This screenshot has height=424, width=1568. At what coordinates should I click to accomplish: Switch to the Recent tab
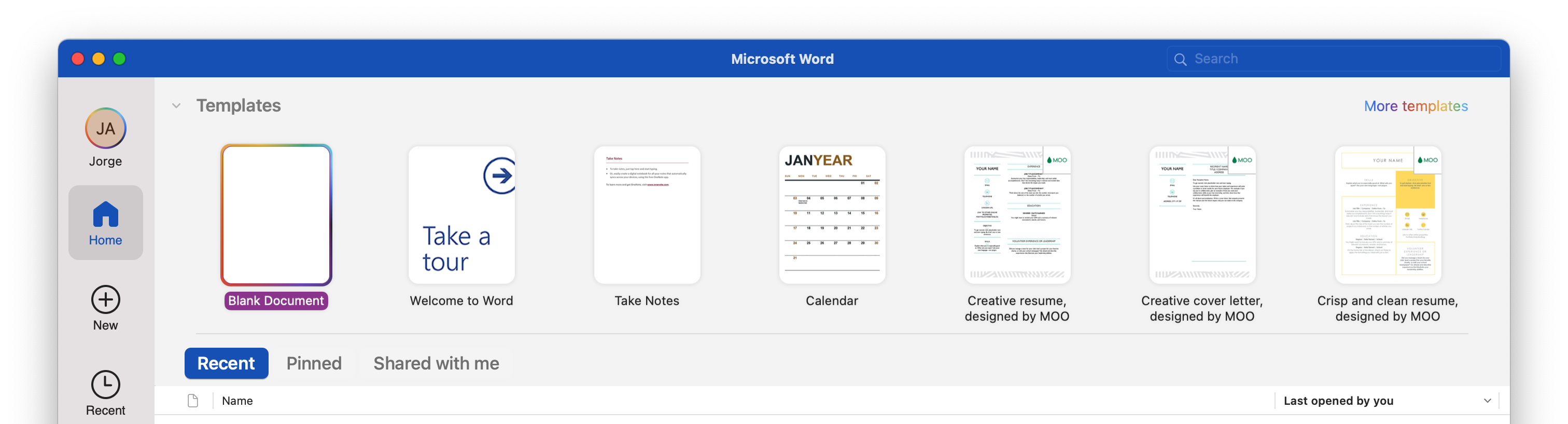click(227, 364)
